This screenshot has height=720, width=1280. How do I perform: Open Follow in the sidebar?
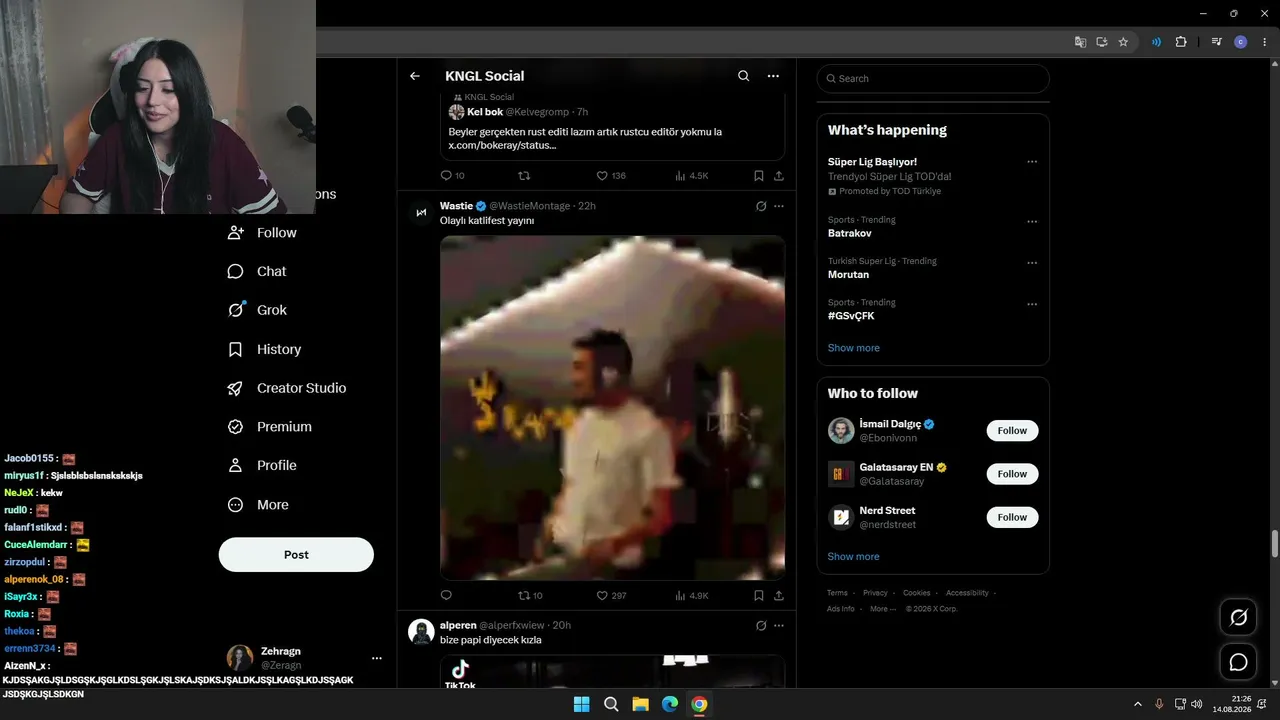point(262,233)
